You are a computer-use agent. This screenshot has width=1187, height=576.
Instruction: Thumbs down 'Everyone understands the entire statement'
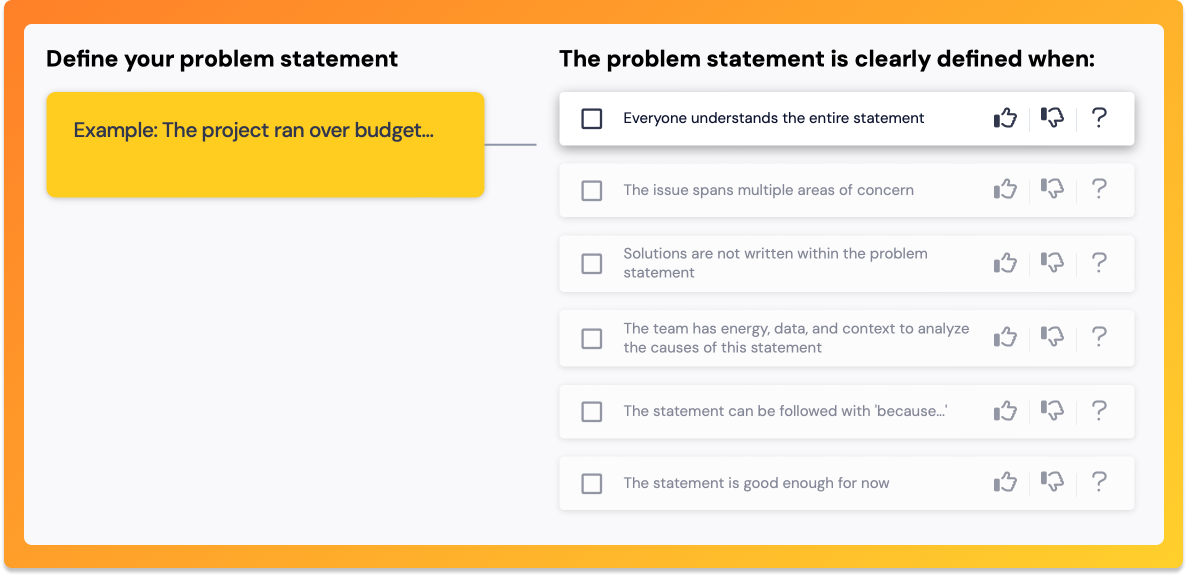1052,118
